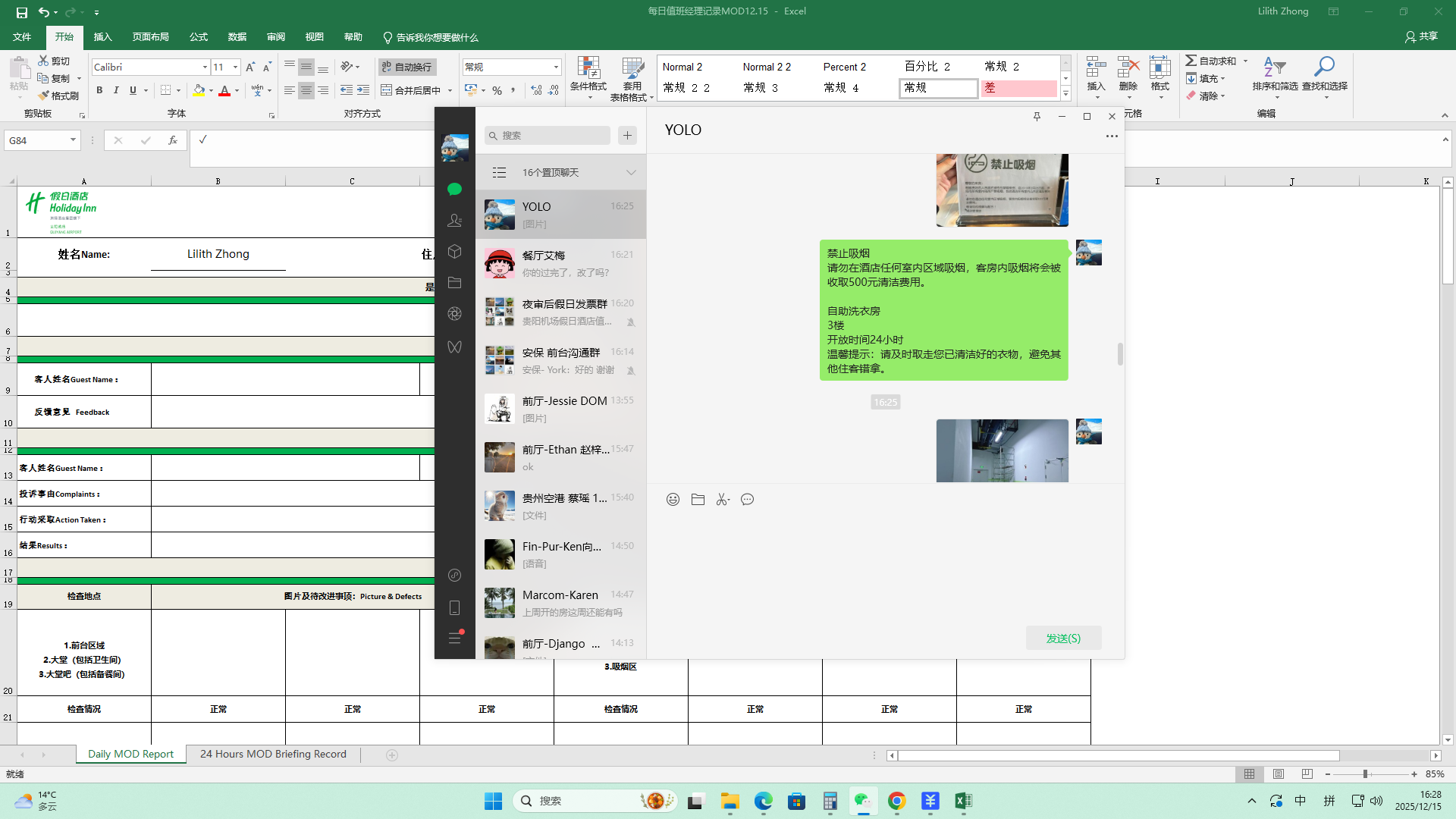The height and width of the screenshot is (819, 1456).
Task: Open WeChat contacts sidebar icon
Action: coord(454,221)
